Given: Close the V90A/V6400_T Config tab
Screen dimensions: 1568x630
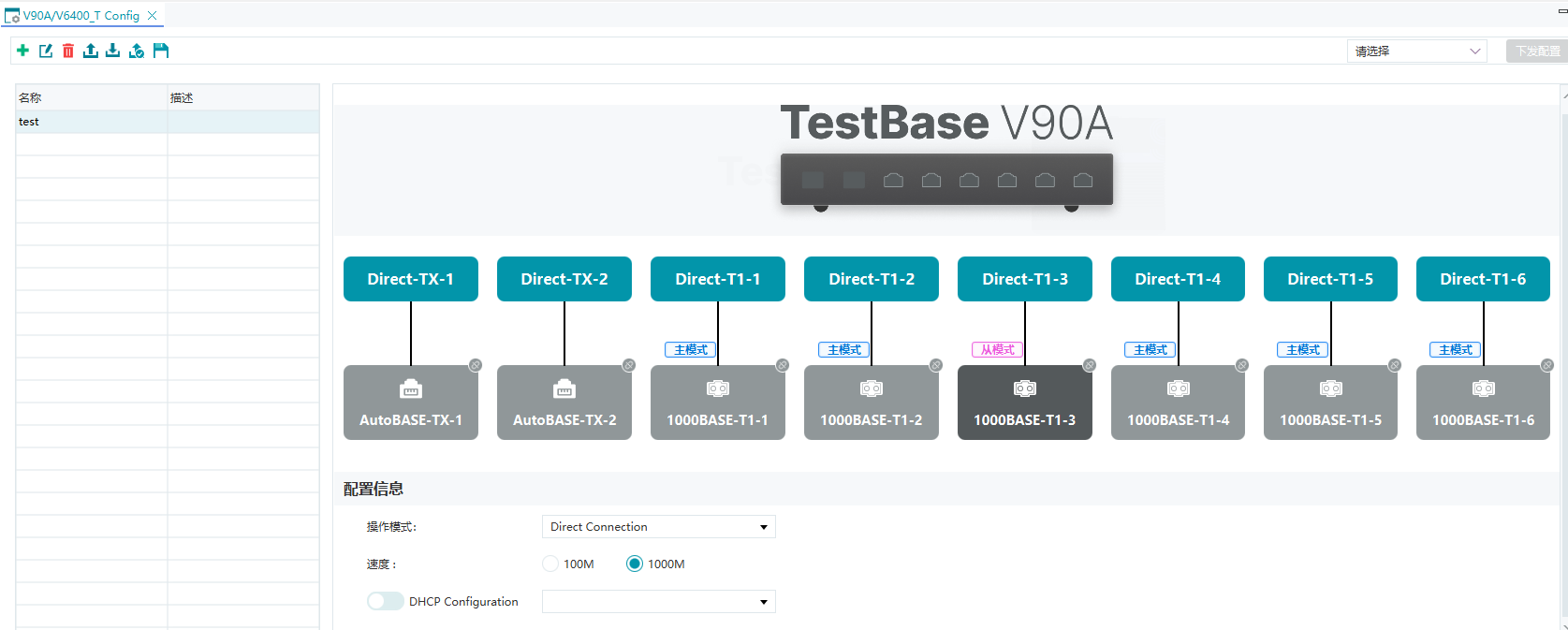Looking at the screenshot, I should coord(153,16).
